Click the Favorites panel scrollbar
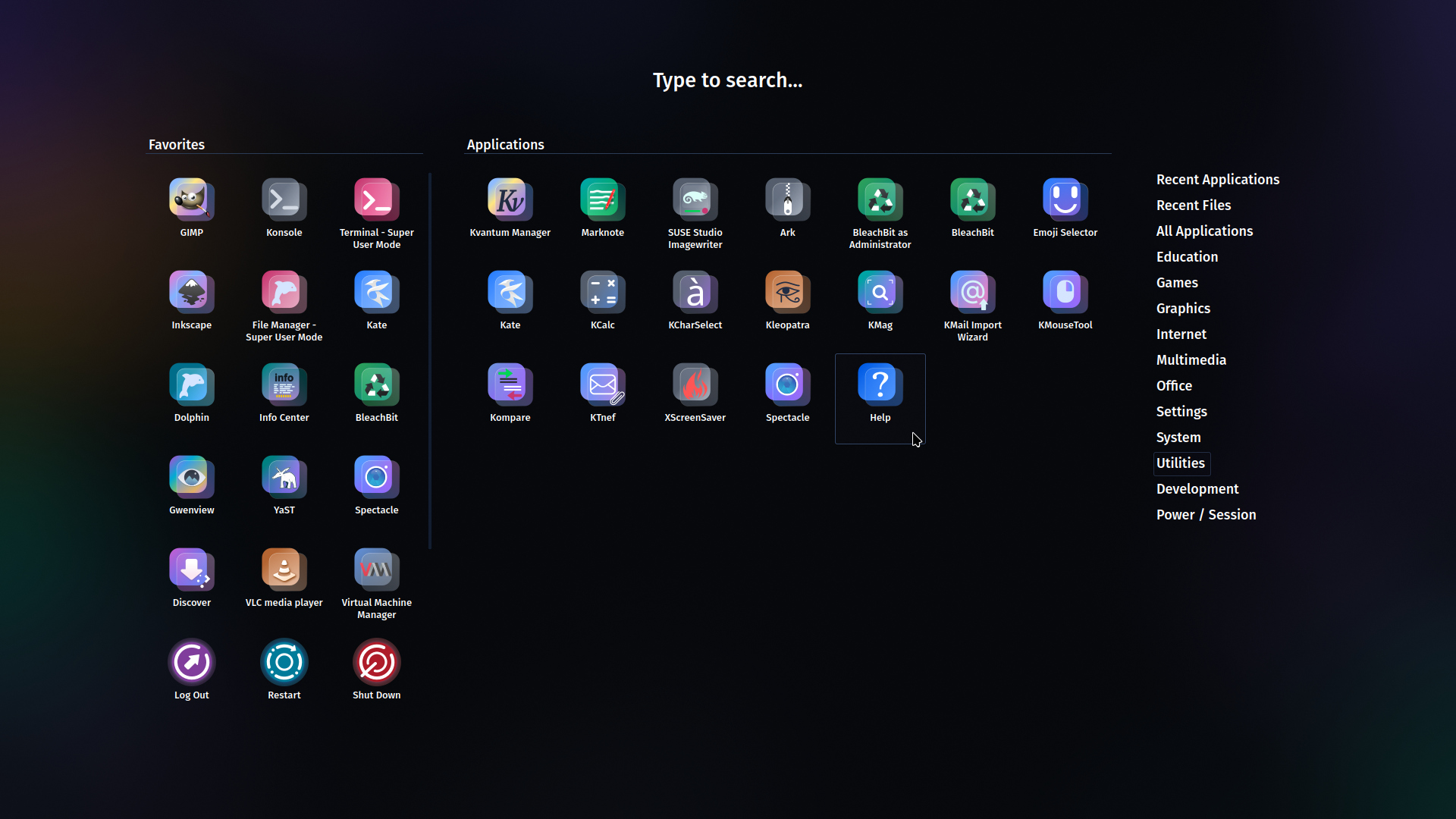 430,361
